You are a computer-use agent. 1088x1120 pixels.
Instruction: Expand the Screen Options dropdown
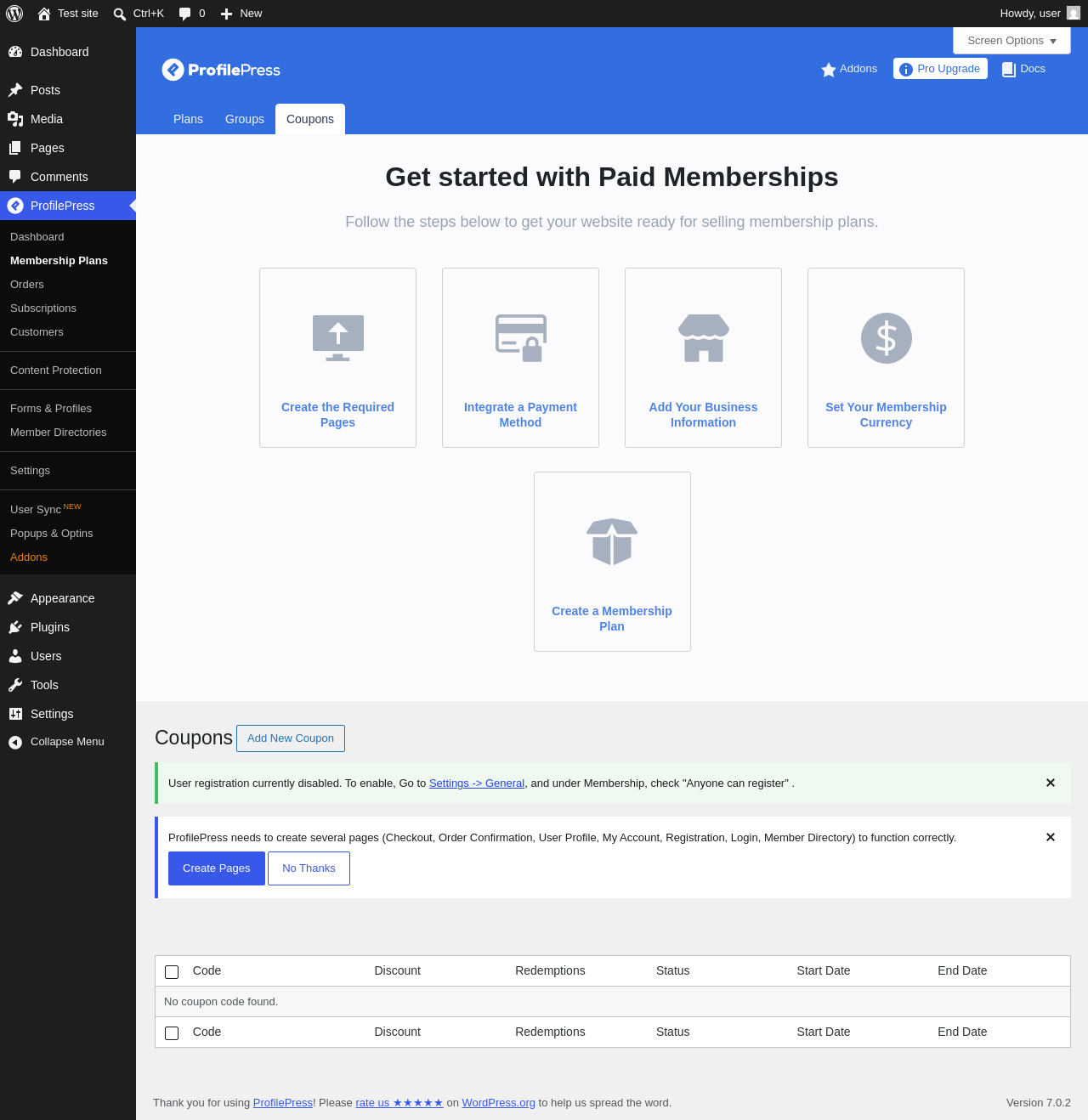[1011, 41]
